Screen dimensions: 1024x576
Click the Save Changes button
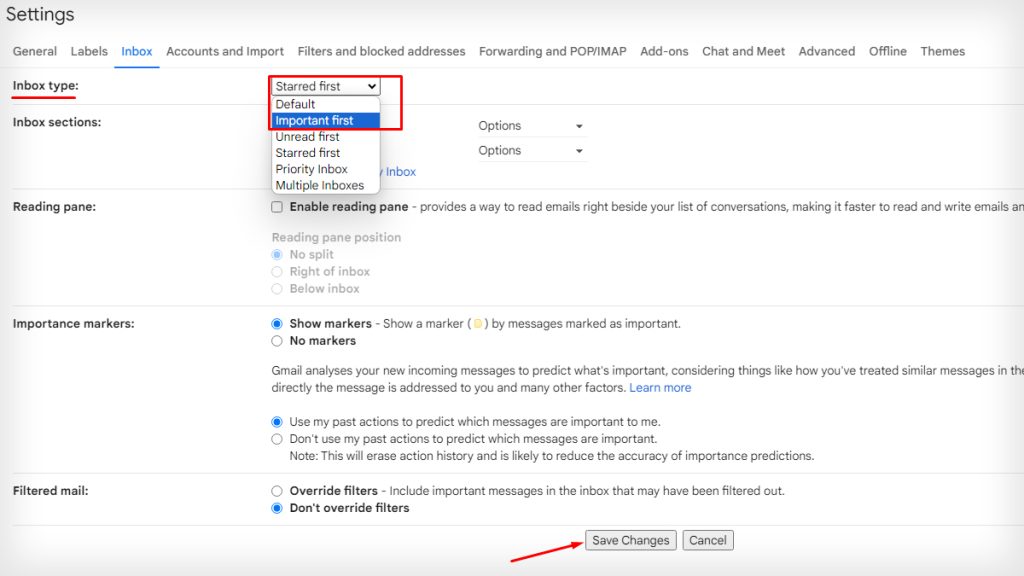tap(630, 539)
